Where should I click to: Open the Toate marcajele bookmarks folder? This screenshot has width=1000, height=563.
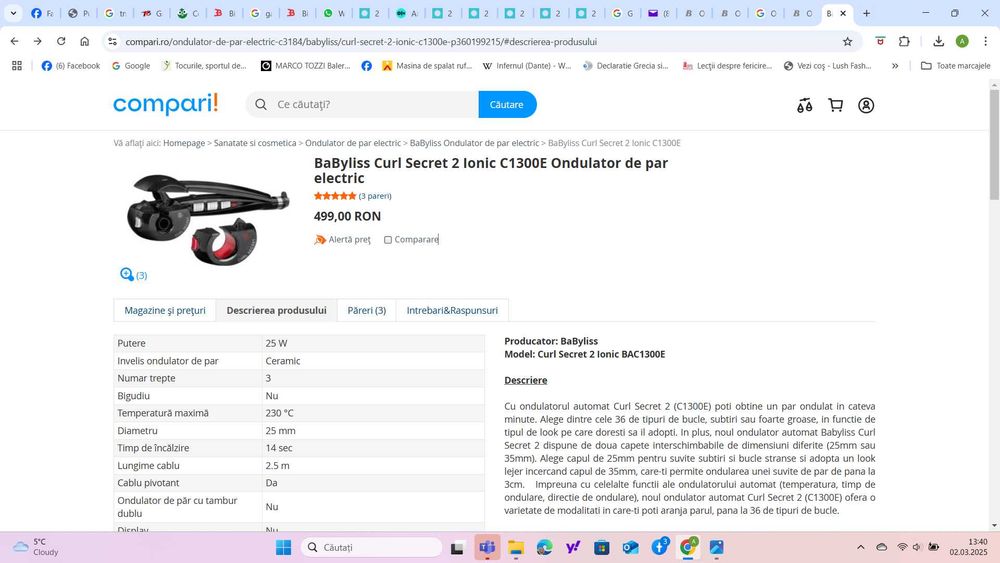coord(955,66)
